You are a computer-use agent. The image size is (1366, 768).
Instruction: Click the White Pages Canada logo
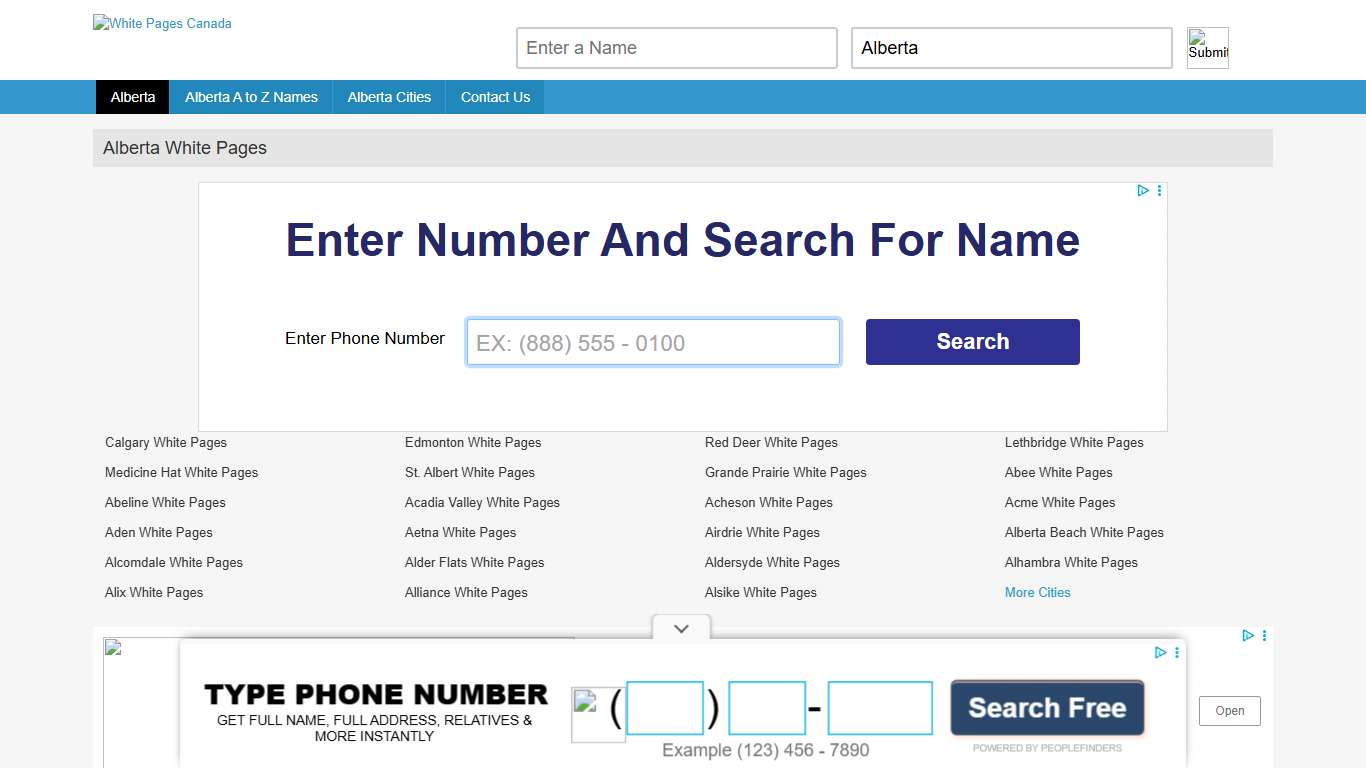click(161, 23)
